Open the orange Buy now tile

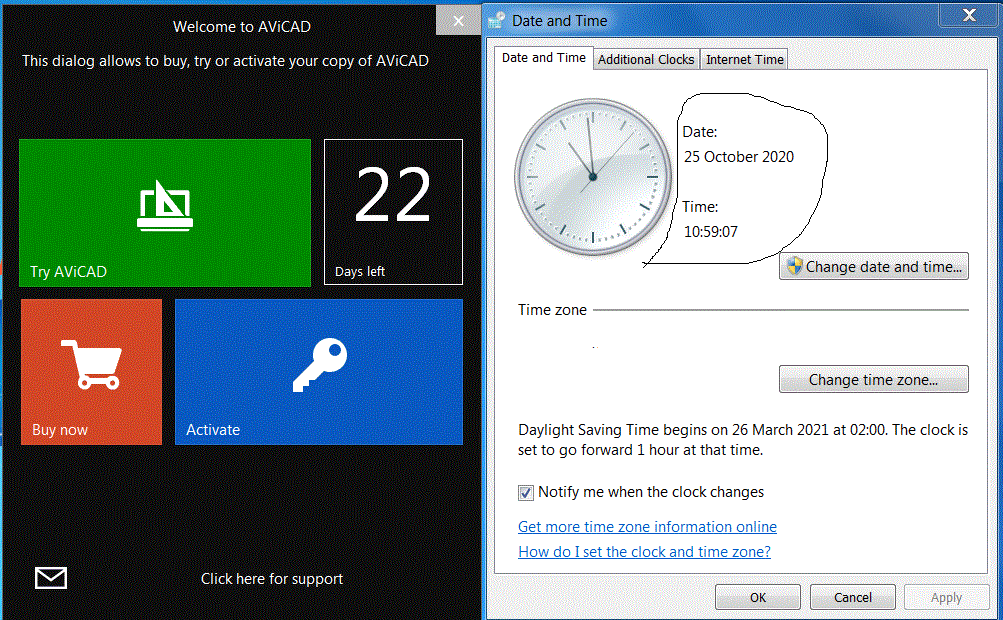click(x=91, y=372)
